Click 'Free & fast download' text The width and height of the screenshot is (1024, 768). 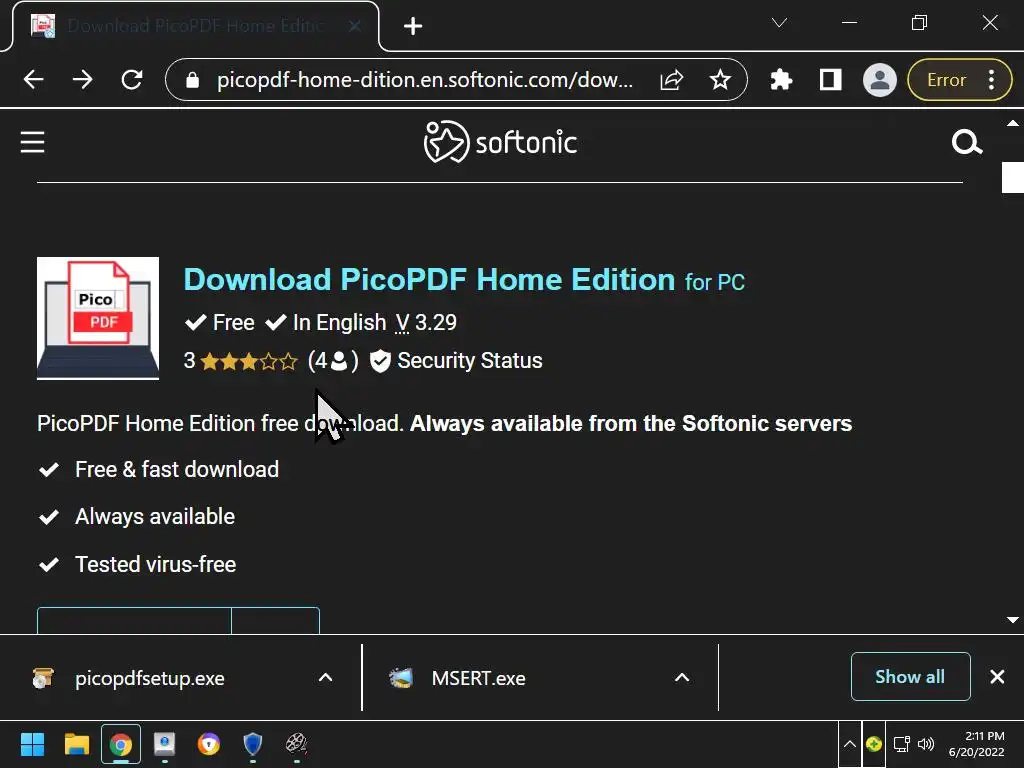click(x=177, y=470)
